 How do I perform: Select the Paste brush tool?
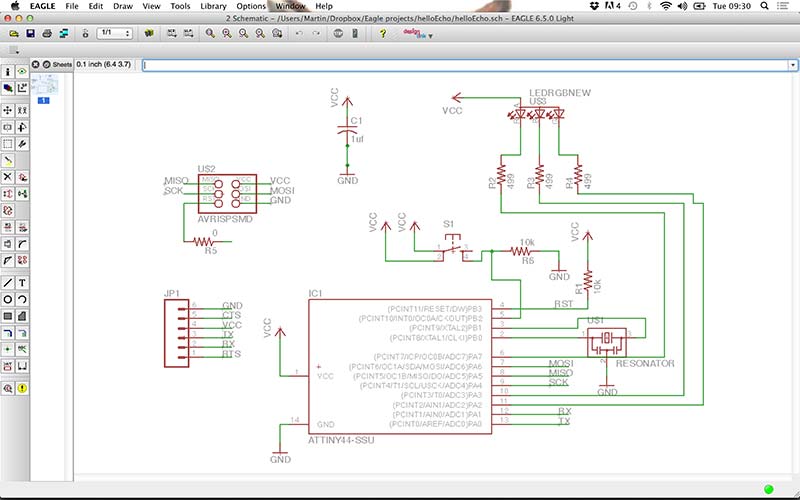click(x=8, y=161)
